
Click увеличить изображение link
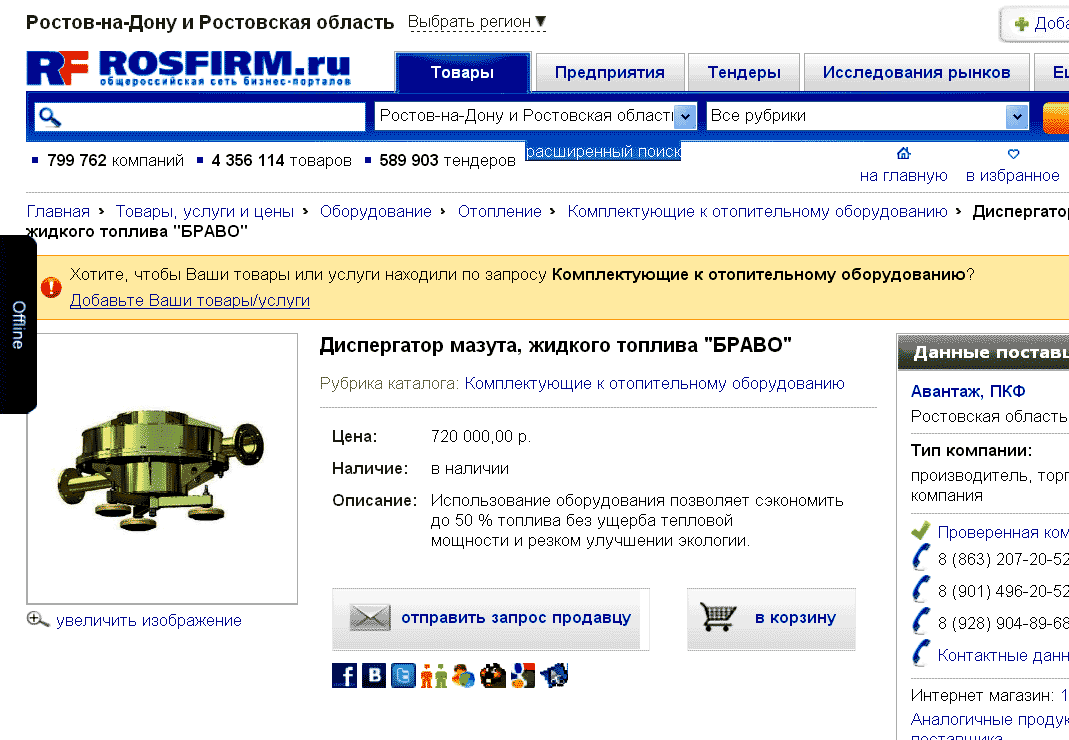tap(149, 621)
